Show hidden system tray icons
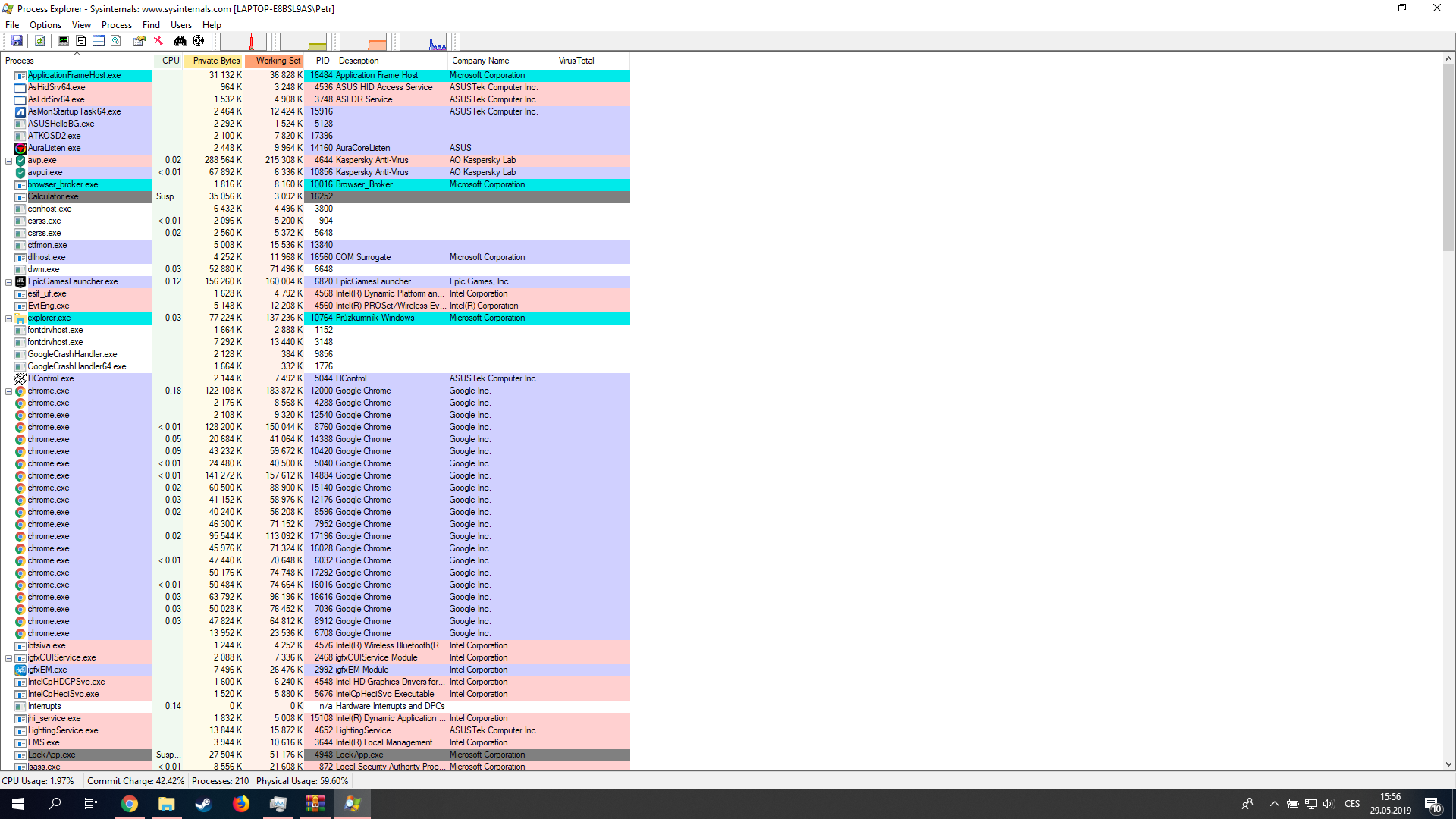The image size is (1456, 819). [1274, 804]
